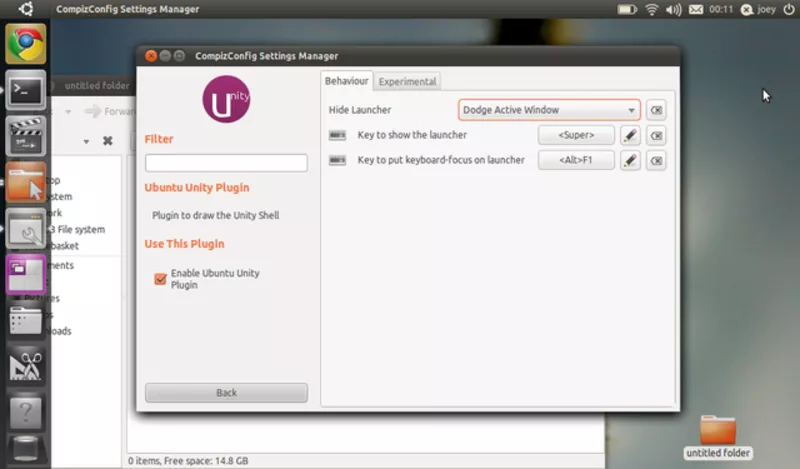This screenshot has width=800, height=469.
Task: Click Forward in the file manager toolbar
Action: 109,111
